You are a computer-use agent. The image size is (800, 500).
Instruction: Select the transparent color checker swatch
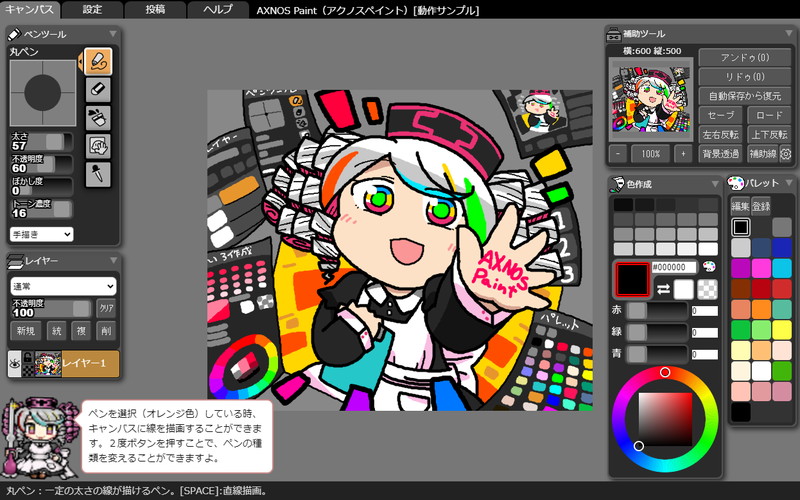(x=707, y=289)
